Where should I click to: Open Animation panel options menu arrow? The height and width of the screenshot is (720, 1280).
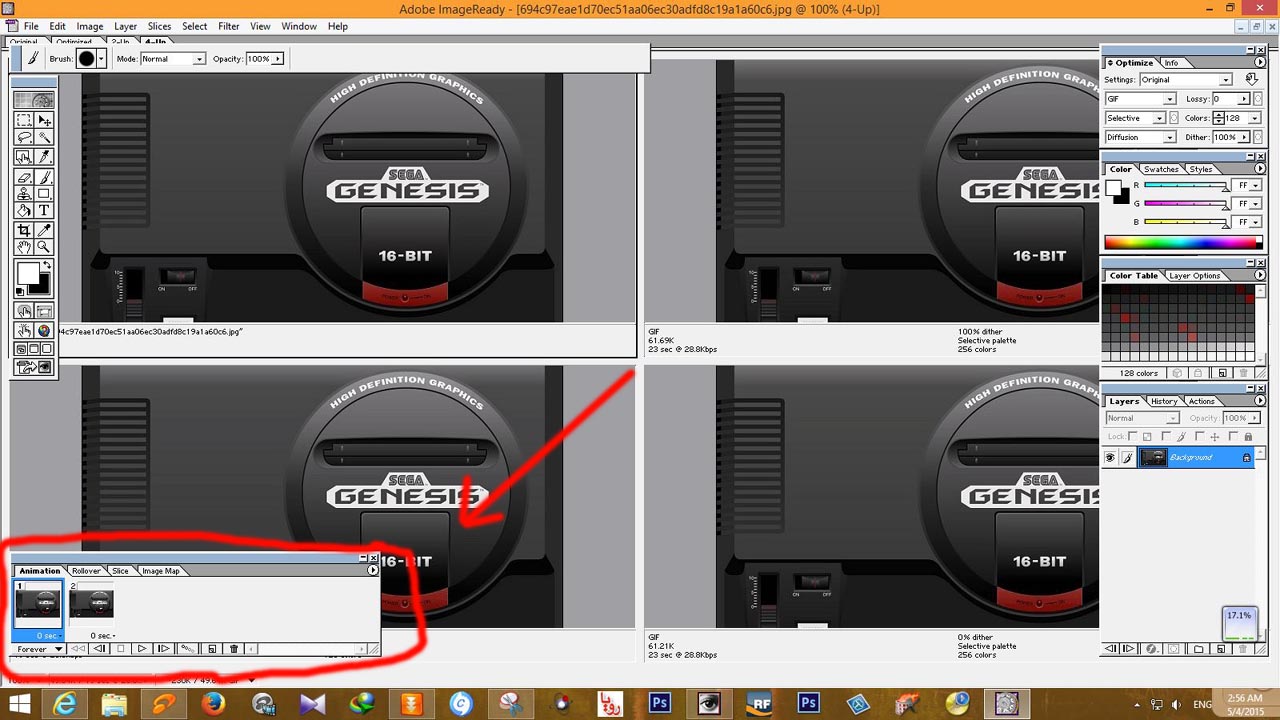(372, 570)
